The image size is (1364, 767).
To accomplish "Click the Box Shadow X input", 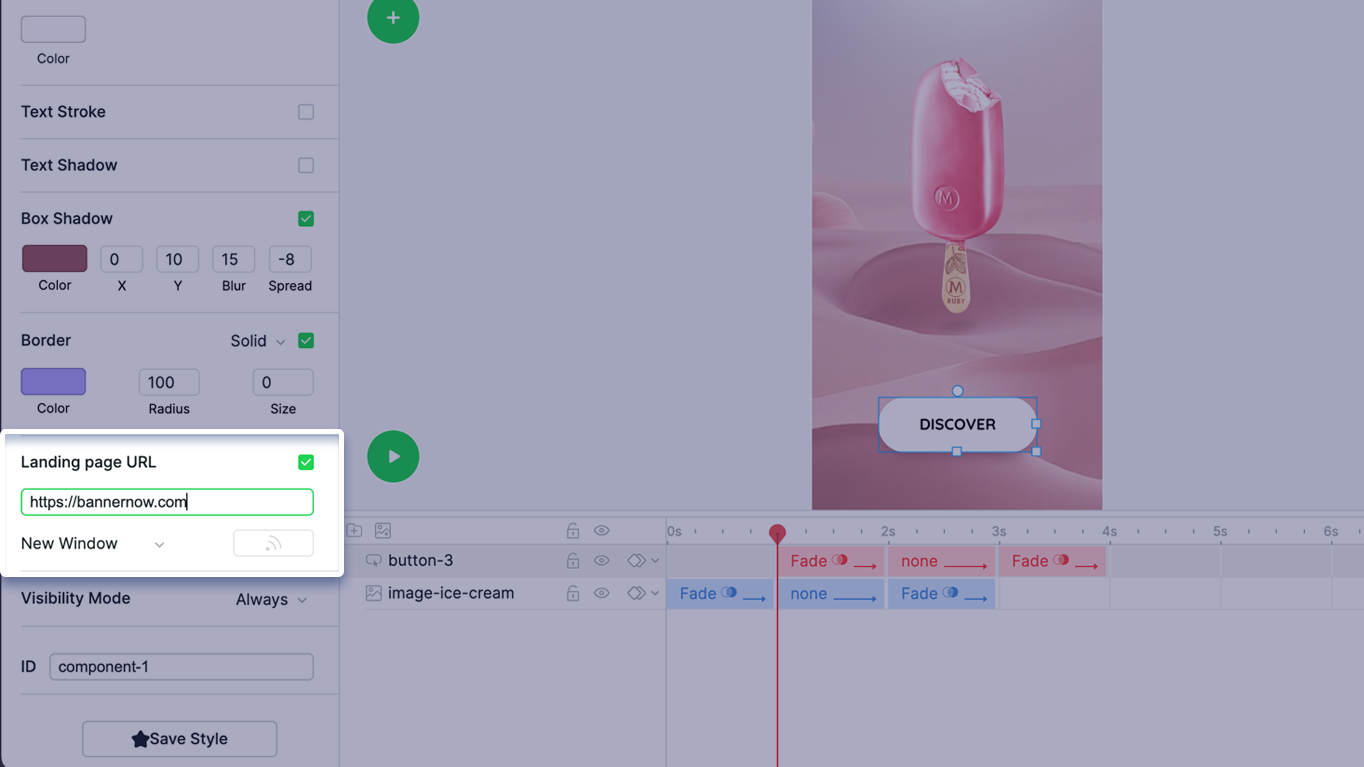I will coord(122,259).
